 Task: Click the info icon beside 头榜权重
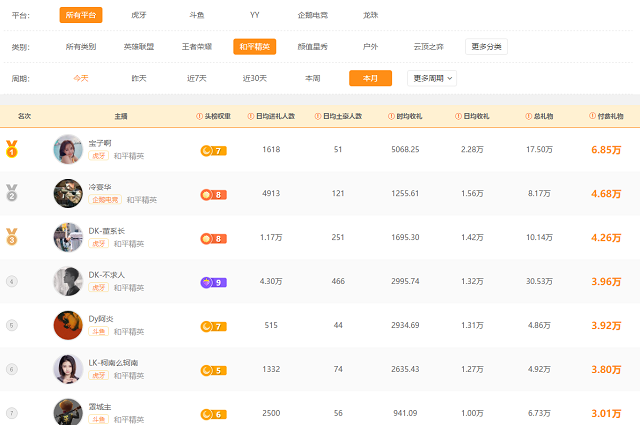point(198,116)
